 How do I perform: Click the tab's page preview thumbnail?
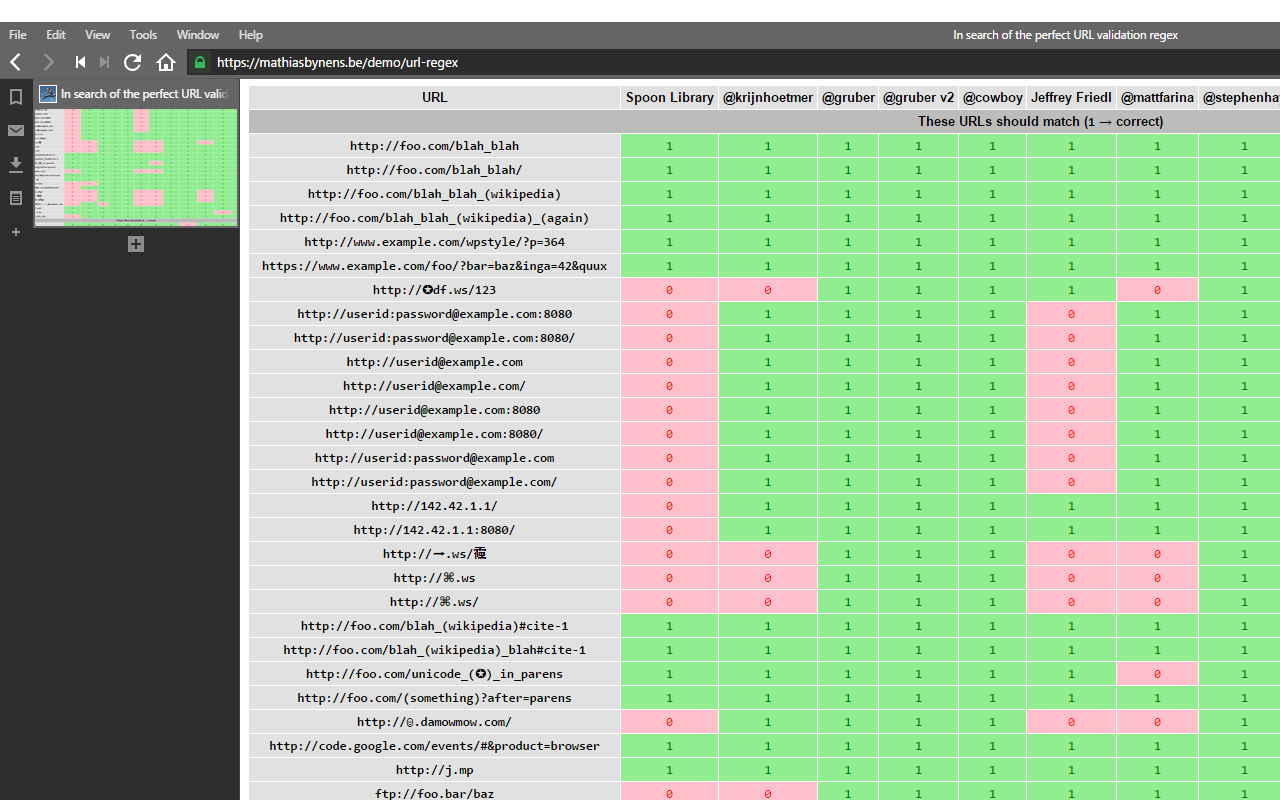(136, 167)
